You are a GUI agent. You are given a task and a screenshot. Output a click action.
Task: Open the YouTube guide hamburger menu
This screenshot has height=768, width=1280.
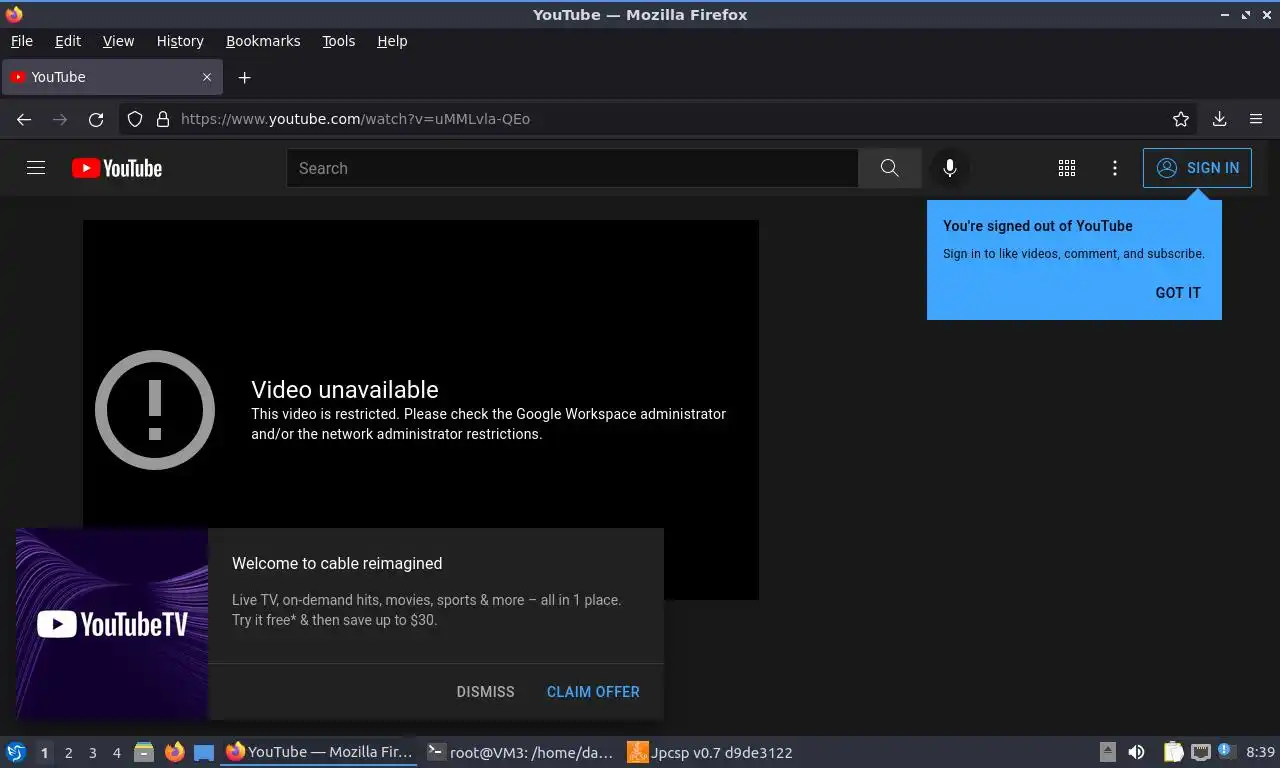pyautogui.click(x=36, y=168)
